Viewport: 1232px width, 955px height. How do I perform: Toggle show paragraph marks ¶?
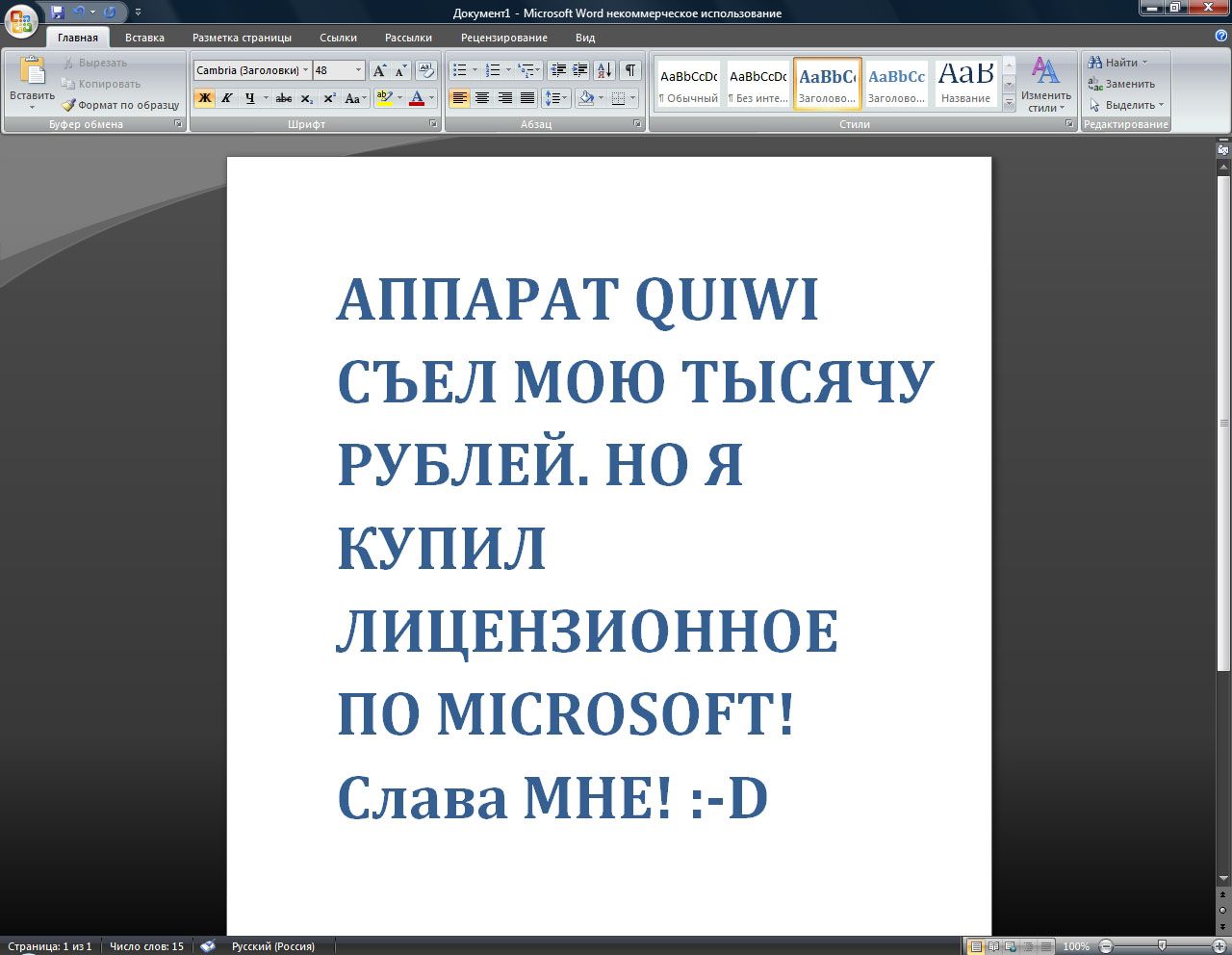(629, 70)
